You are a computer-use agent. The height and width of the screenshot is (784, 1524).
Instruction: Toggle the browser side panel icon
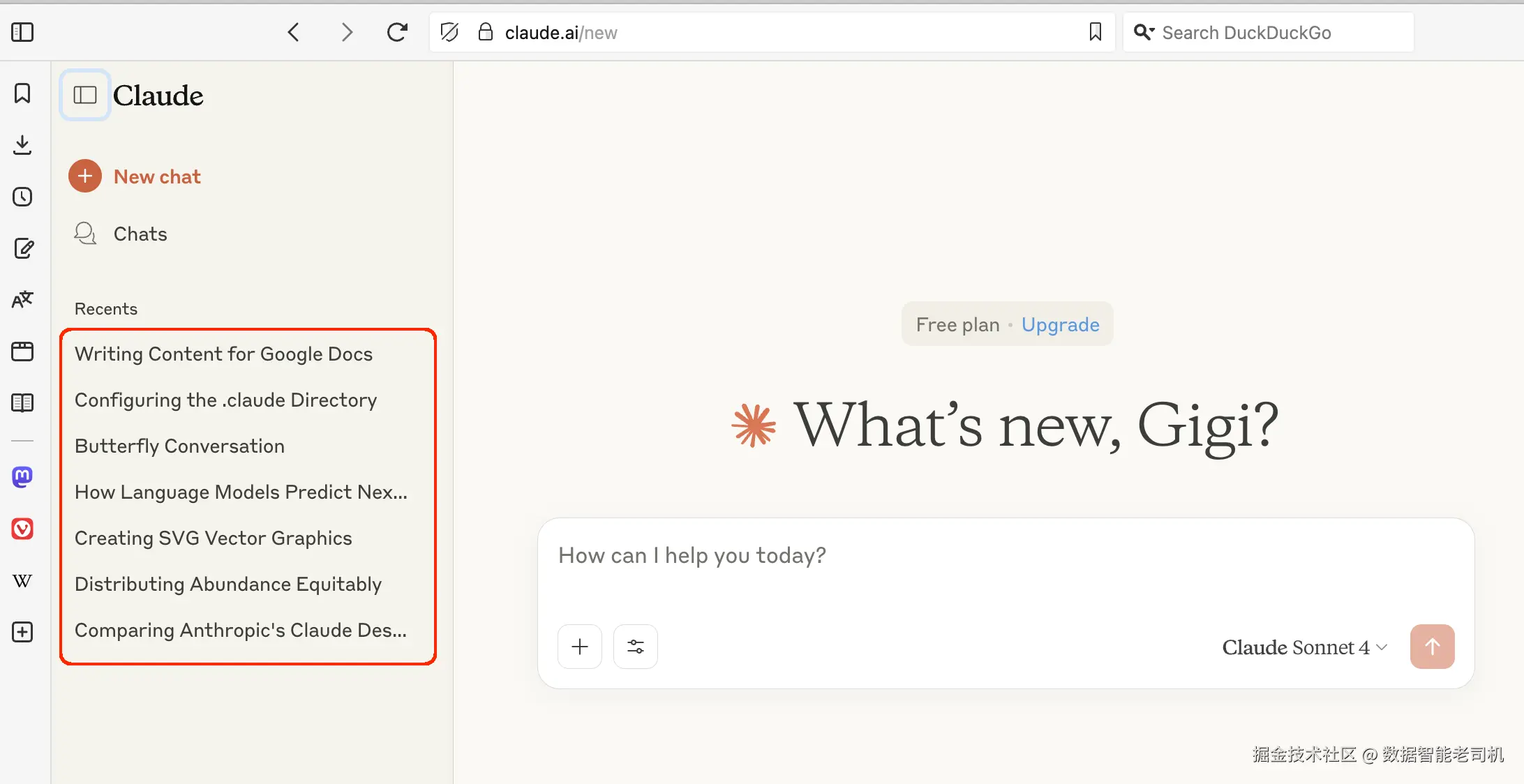(22, 32)
